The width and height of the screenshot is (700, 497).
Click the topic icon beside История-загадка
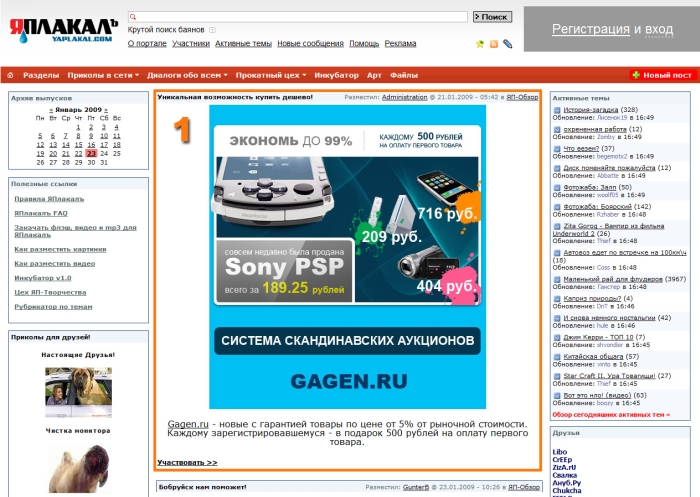(x=556, y=110)
